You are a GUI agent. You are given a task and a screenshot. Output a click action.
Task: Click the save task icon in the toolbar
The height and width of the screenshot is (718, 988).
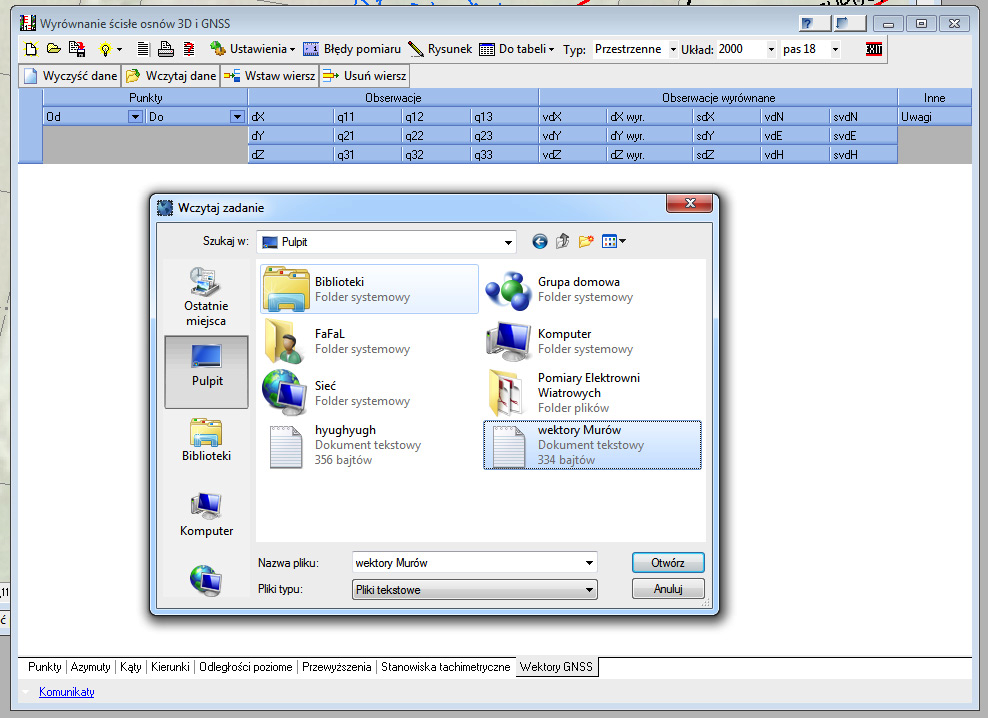pos(77,49)
